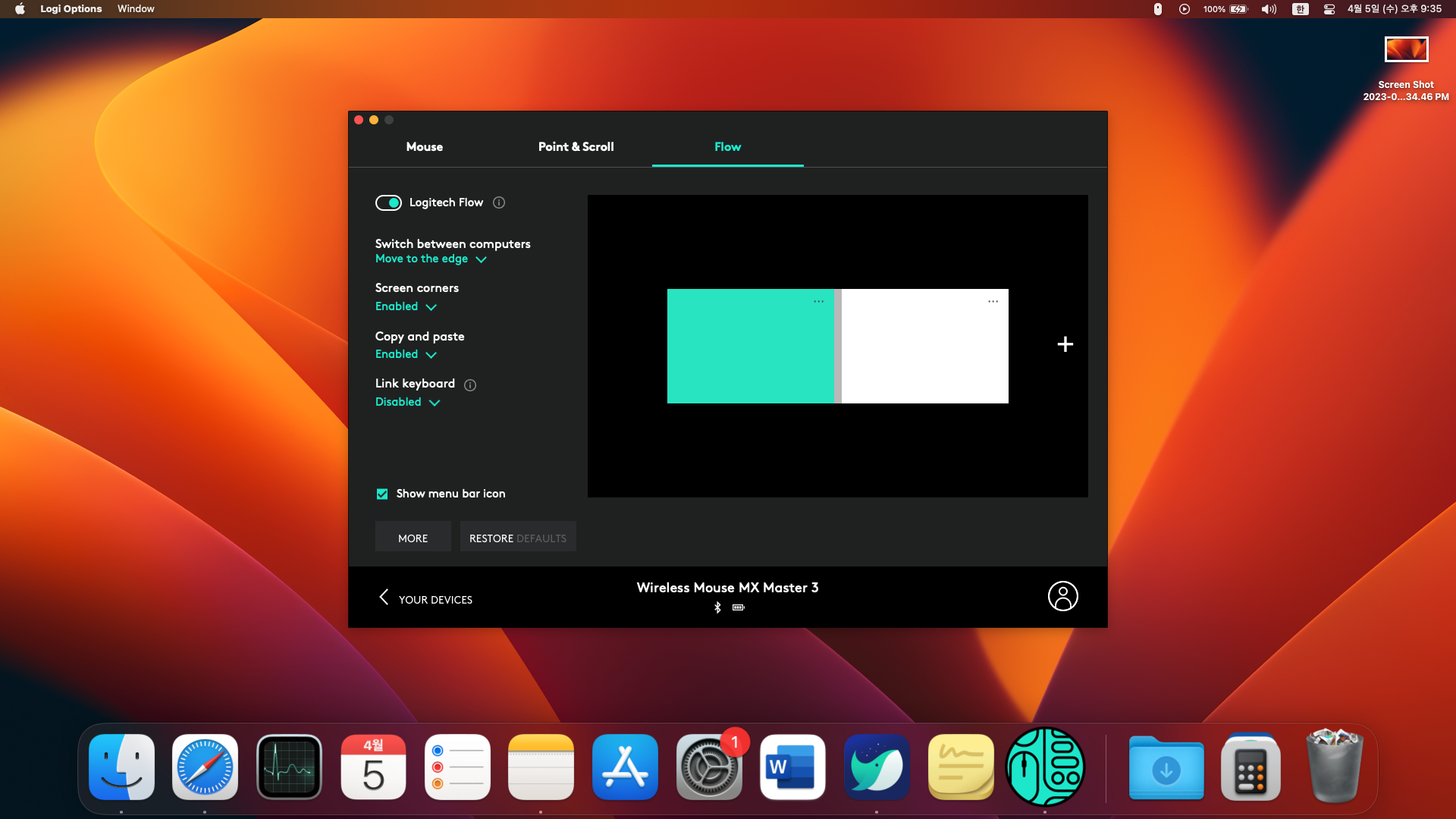Select the Screen Shot file on desktop

[x=1406, y=68]
